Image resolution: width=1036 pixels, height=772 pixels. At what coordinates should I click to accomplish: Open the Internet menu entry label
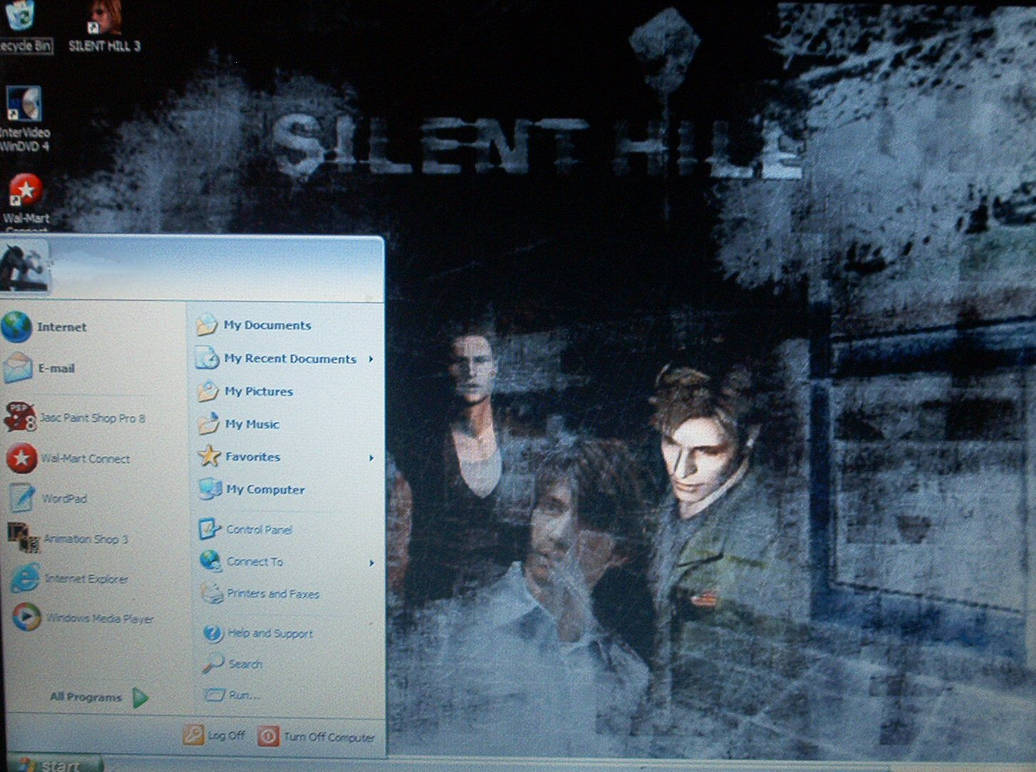point(62,327)
